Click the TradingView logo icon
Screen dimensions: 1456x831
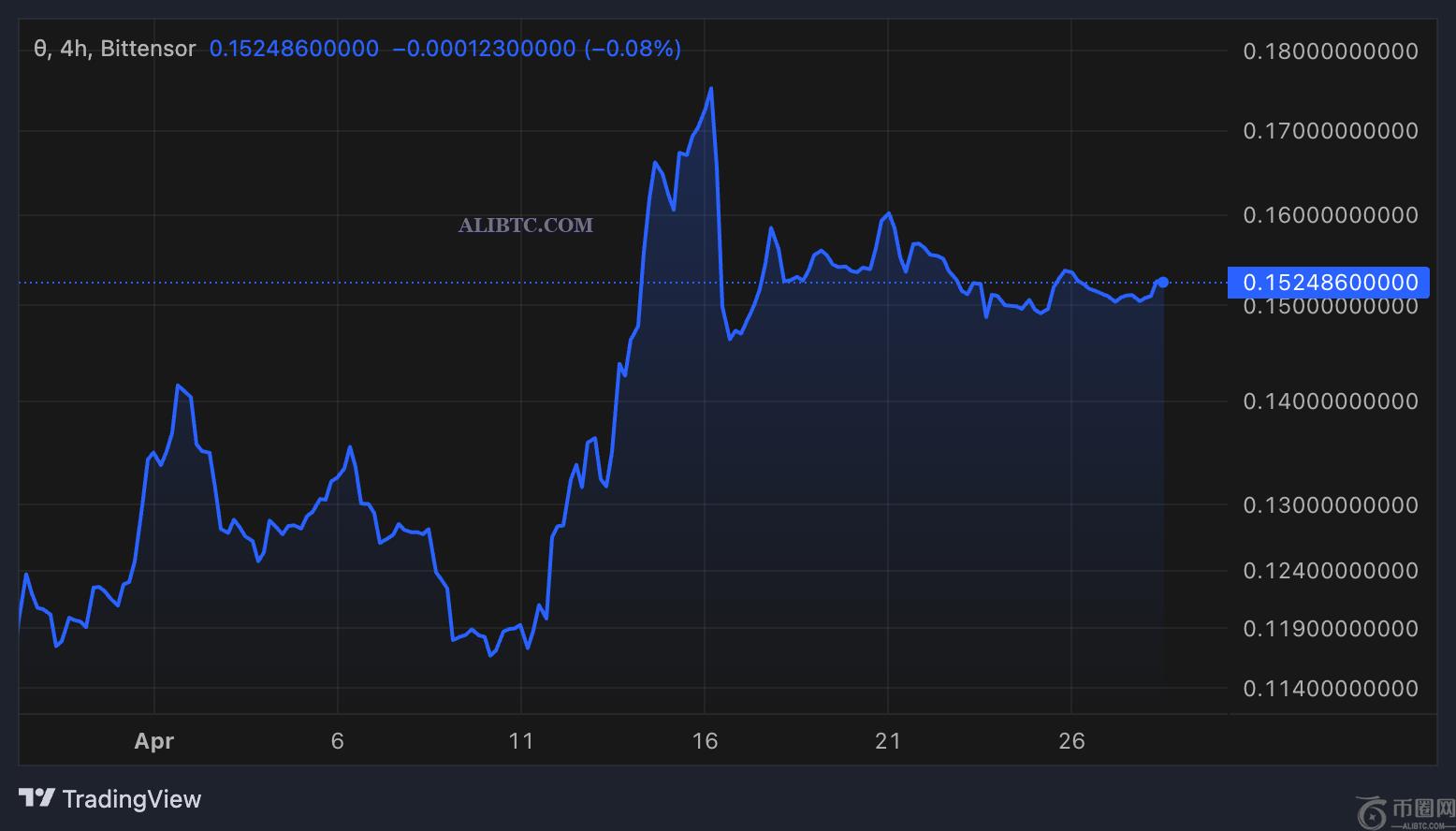click(37, 798)
